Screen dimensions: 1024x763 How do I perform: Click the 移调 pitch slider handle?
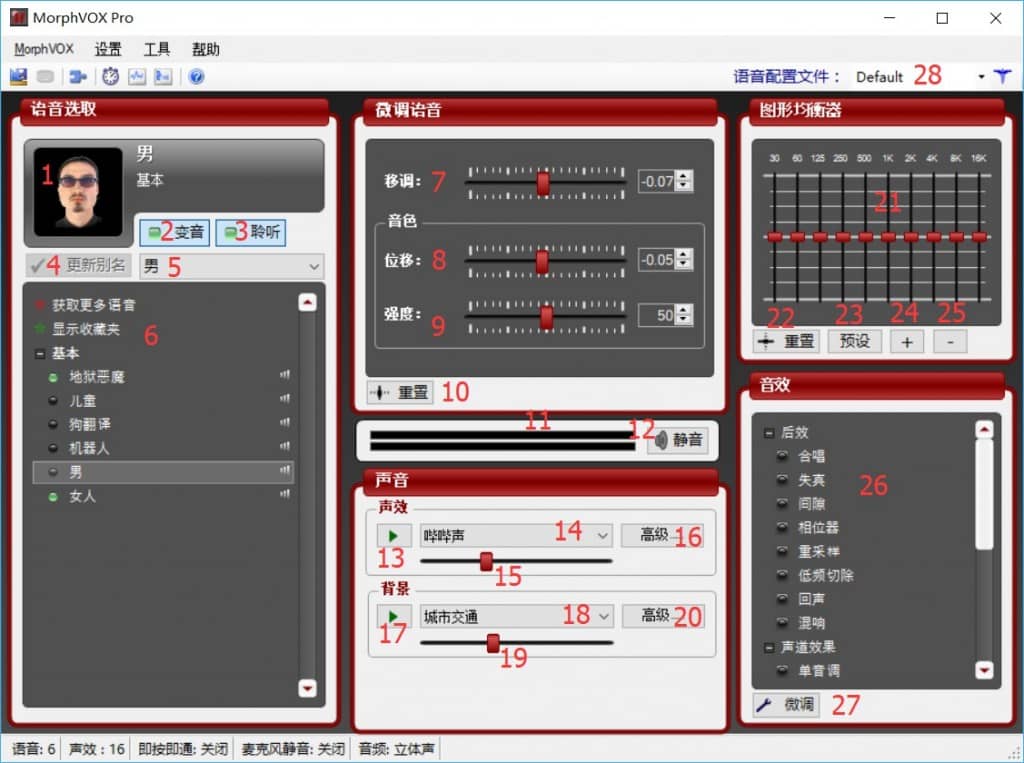tap(545, 181)
